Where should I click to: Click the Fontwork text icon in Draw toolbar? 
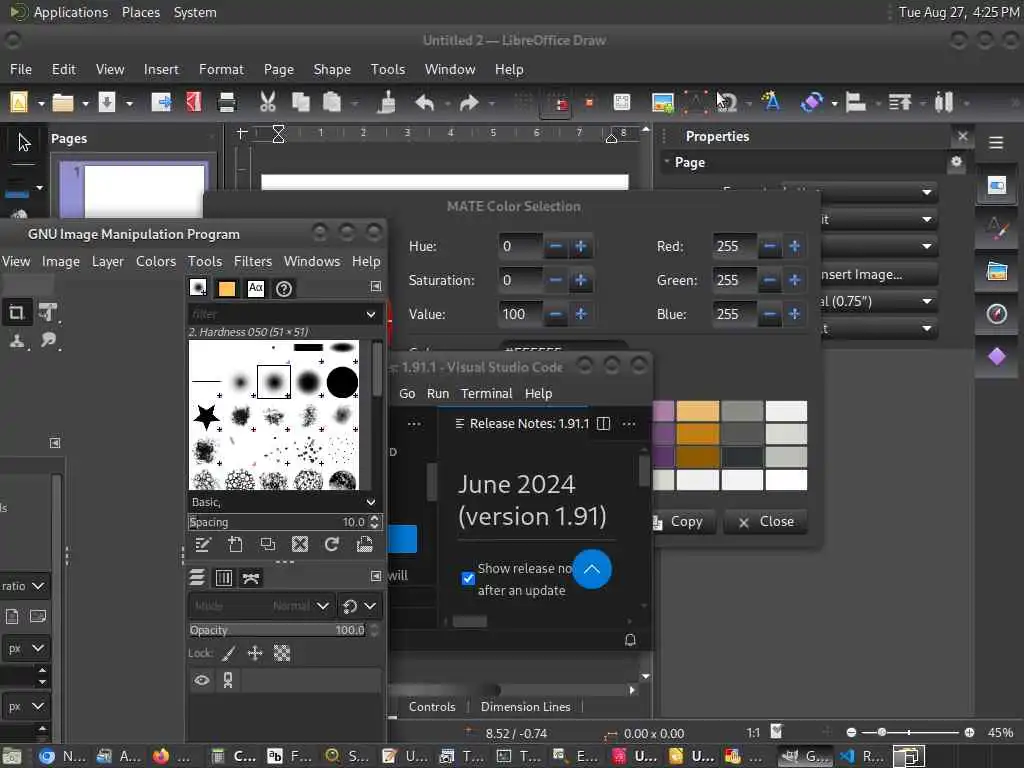[771, 101]
